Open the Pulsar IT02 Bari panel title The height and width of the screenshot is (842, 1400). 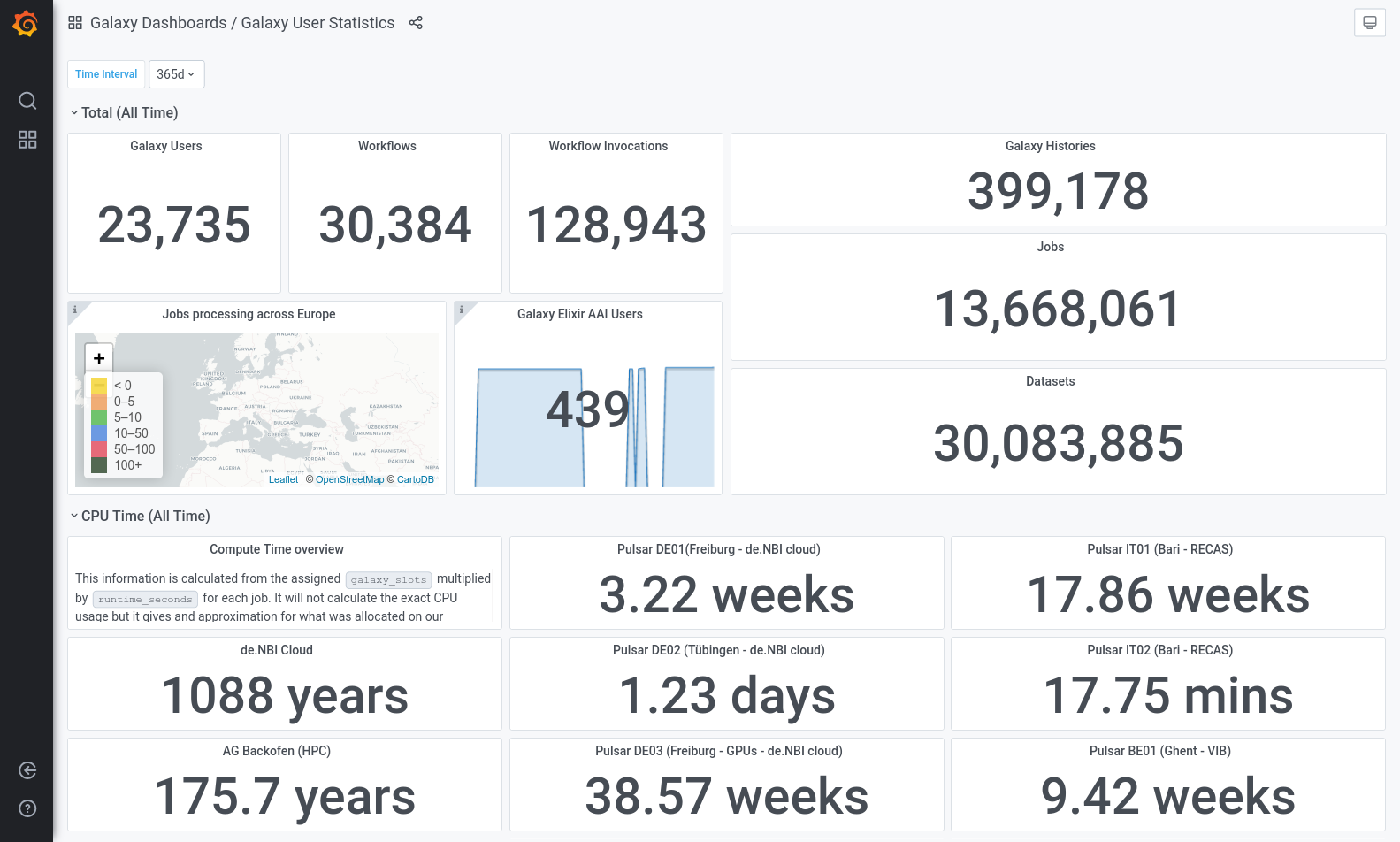pyautogui.click(x=1160, y=650)
